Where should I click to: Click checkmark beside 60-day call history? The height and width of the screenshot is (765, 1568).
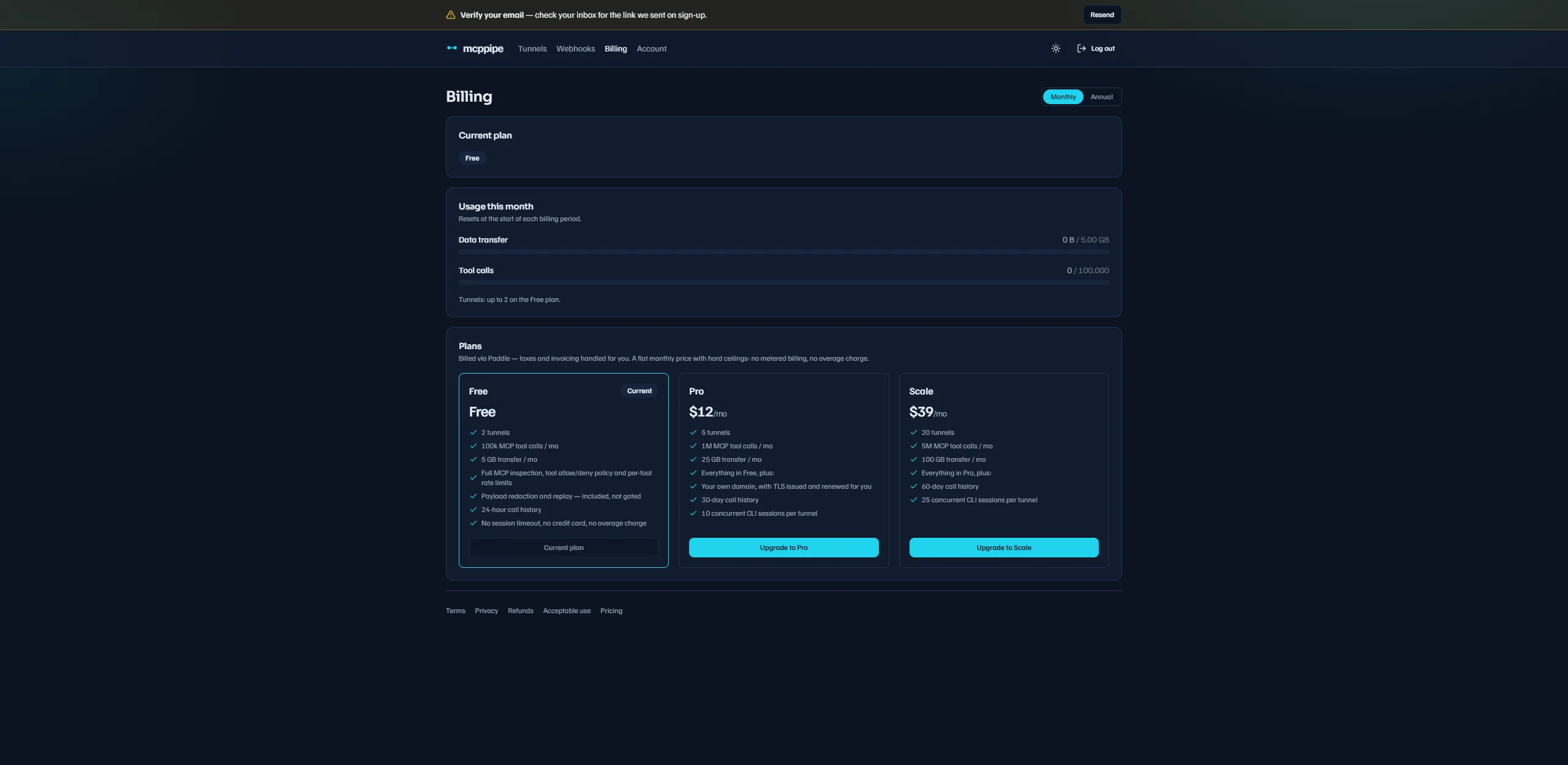click(x=914, y=486)
